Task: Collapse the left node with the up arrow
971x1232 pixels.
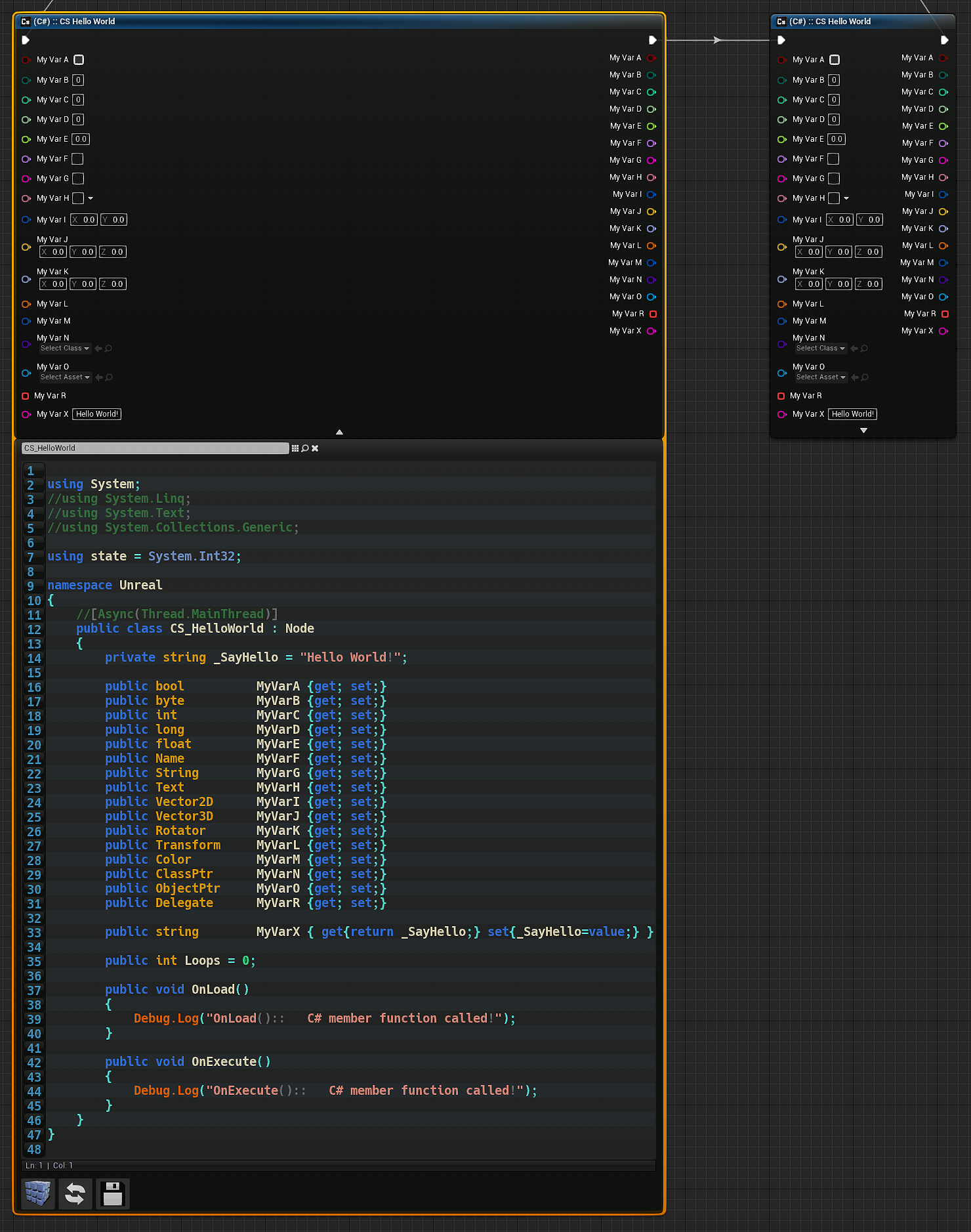Action: [339, 432]
